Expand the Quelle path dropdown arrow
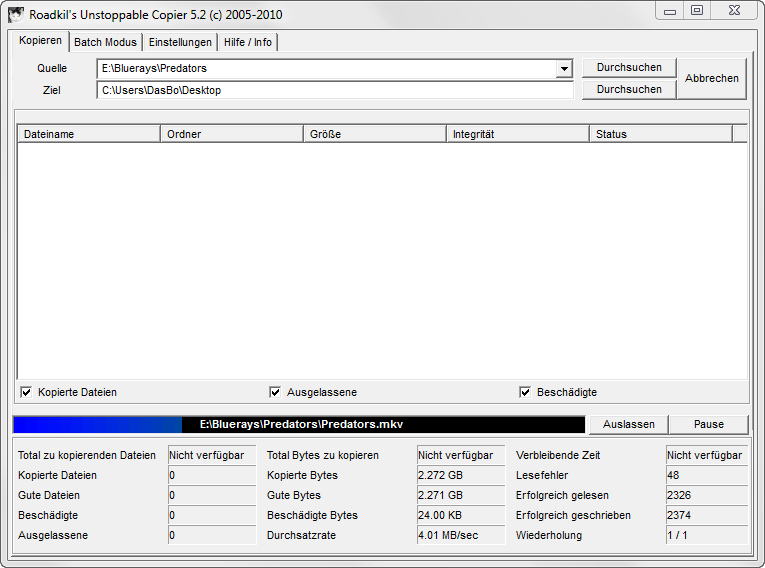Viewport: 765px width, 568px height. point(564,69)
